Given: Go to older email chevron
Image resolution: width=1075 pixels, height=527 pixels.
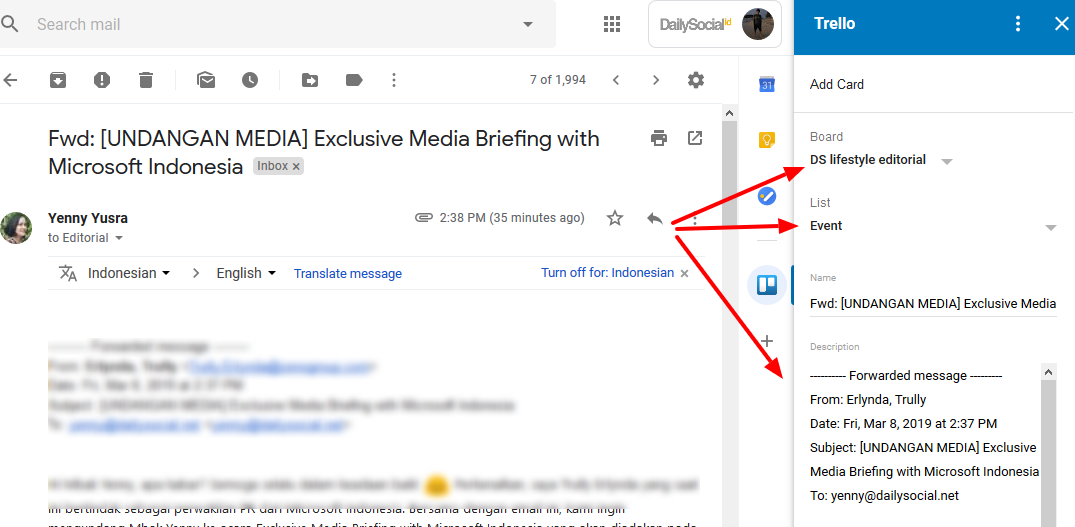Looking at the screenshot, I should (x=656, y=80).
